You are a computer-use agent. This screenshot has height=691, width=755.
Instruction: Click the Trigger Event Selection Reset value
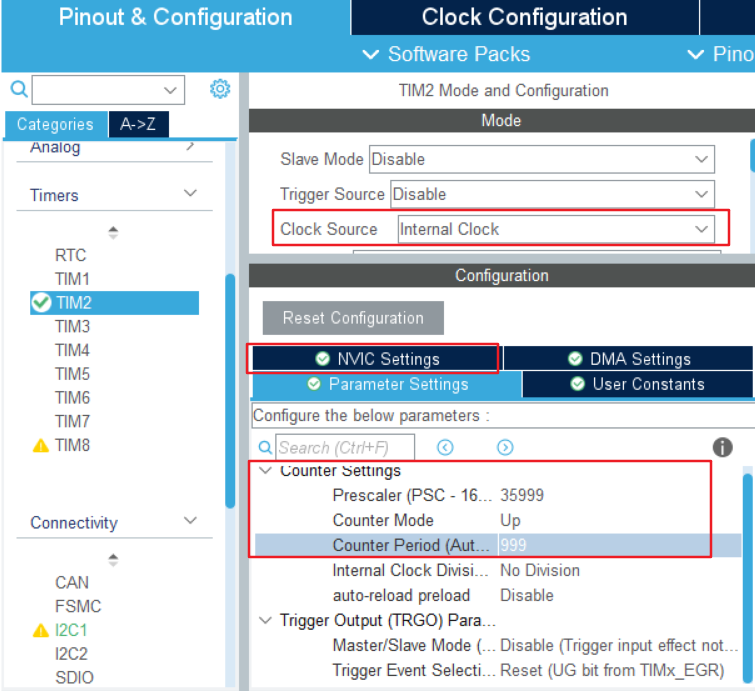(612, 671)
